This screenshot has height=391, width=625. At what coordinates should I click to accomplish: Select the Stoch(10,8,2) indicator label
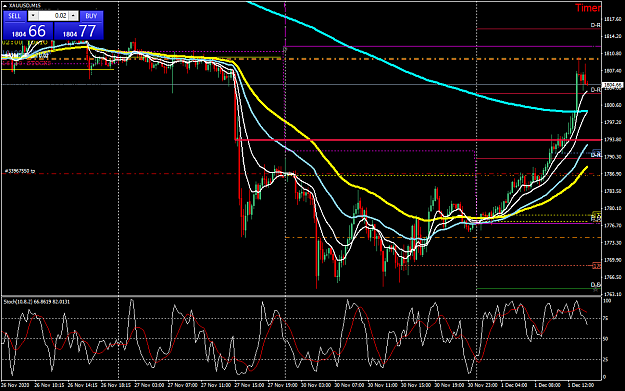(x=37, y=302)
